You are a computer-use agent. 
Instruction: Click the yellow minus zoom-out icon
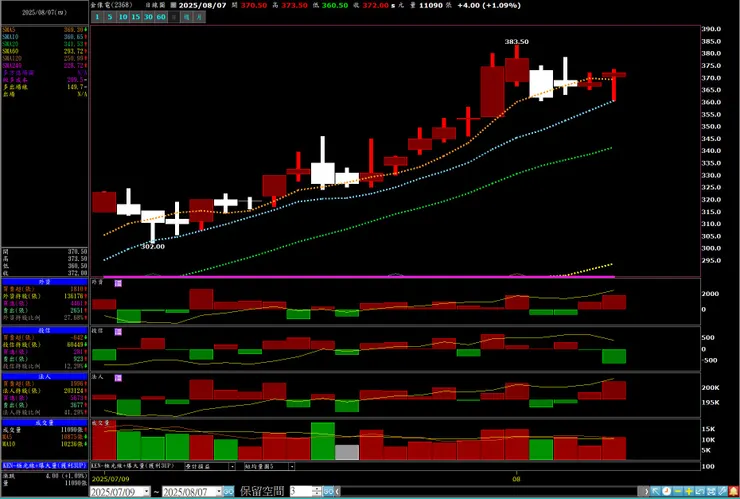click(x=678, y=491)
